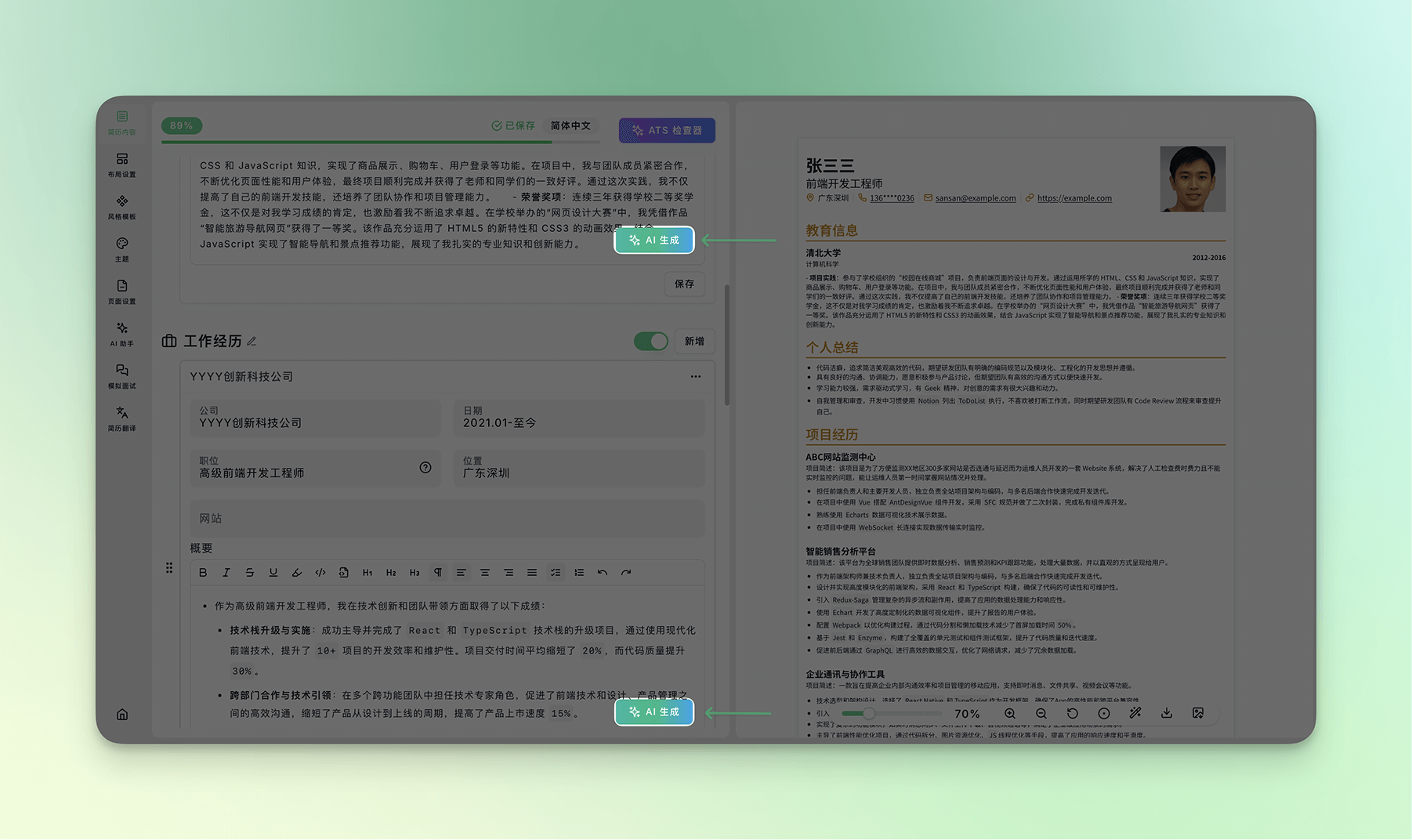The width and height of the screenshot is (1412, 840).
Task: Open the 简历翻译 translation panel
Action: click(x=121, y=418)
